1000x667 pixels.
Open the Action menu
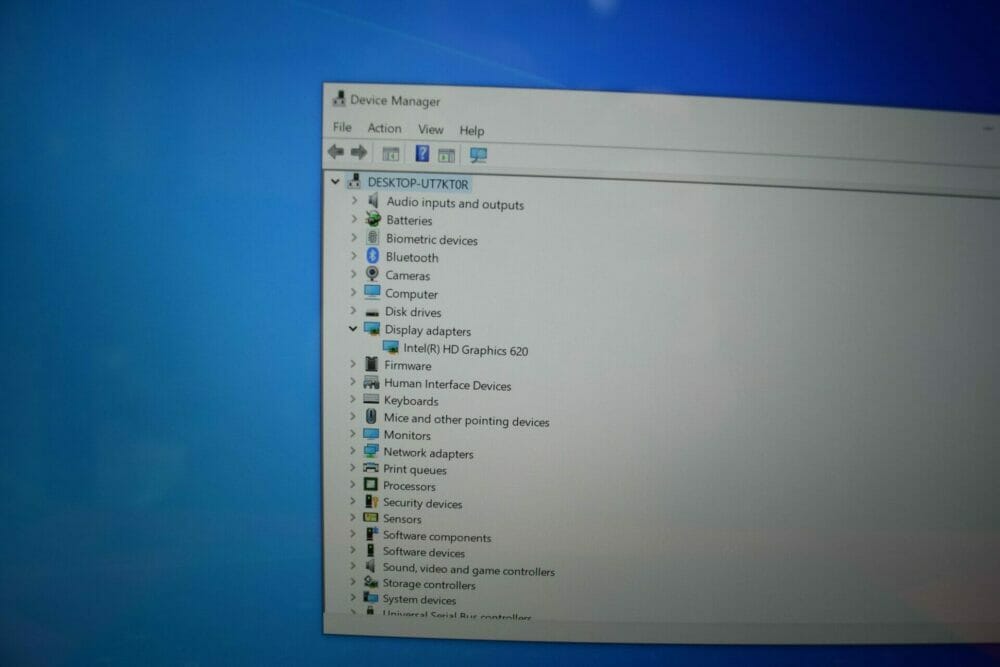pyautogui.click(x=385, y=128)
